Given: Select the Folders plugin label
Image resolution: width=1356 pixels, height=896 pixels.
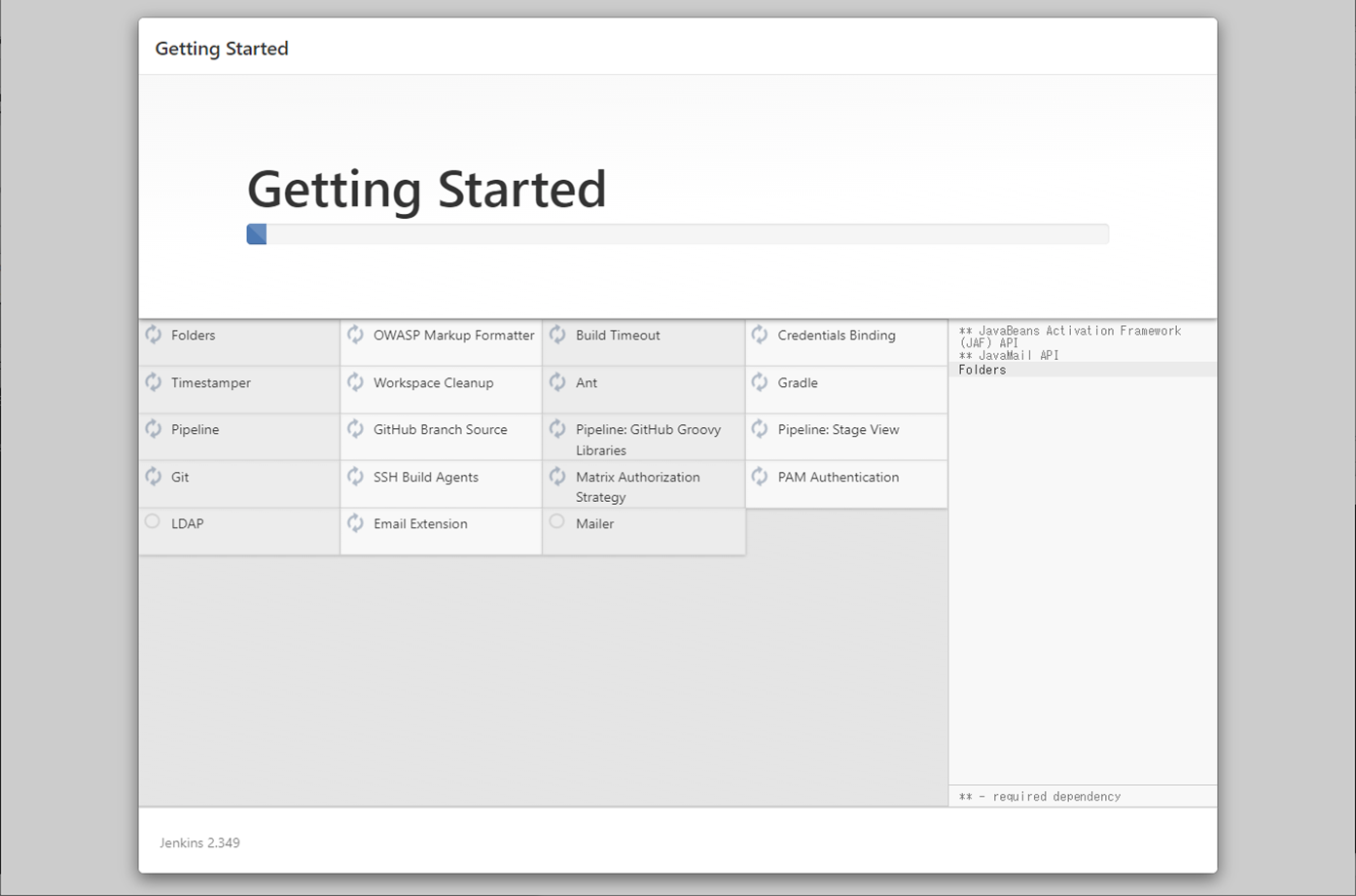Looking at the screenshot, I should coord(194,336).
